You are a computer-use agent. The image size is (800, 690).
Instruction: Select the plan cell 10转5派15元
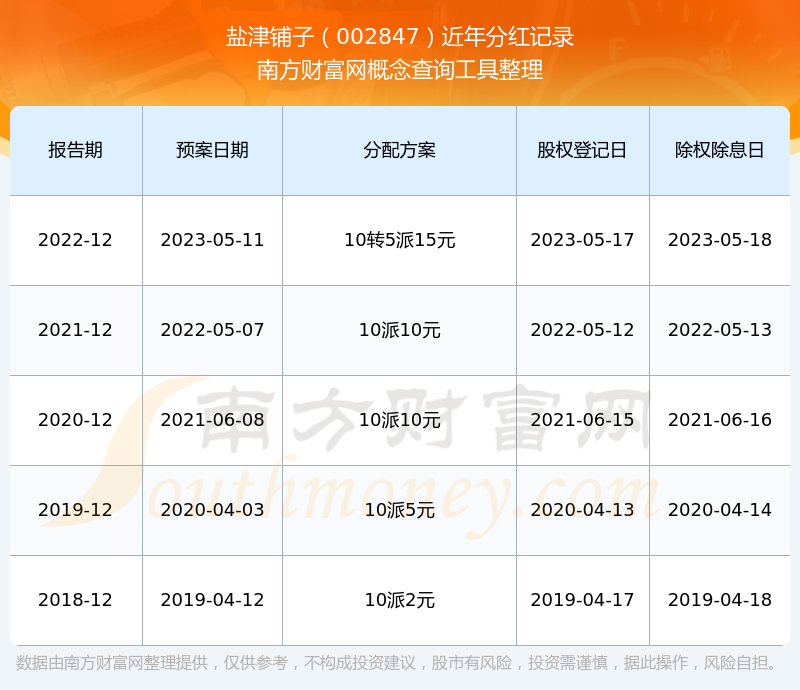coord(399,240)
